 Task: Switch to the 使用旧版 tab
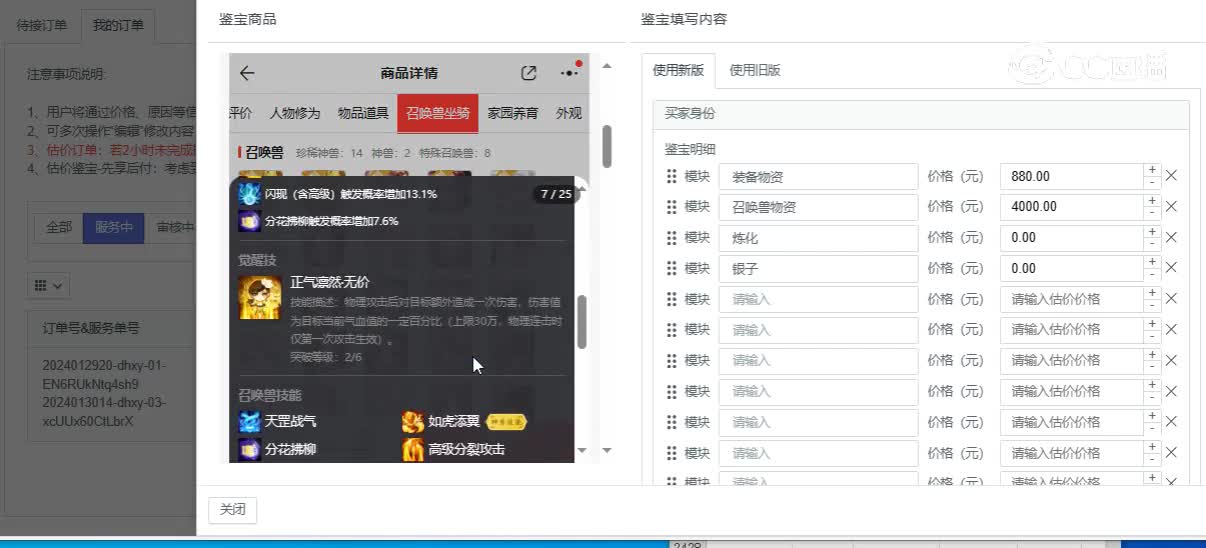click(755, 70)
